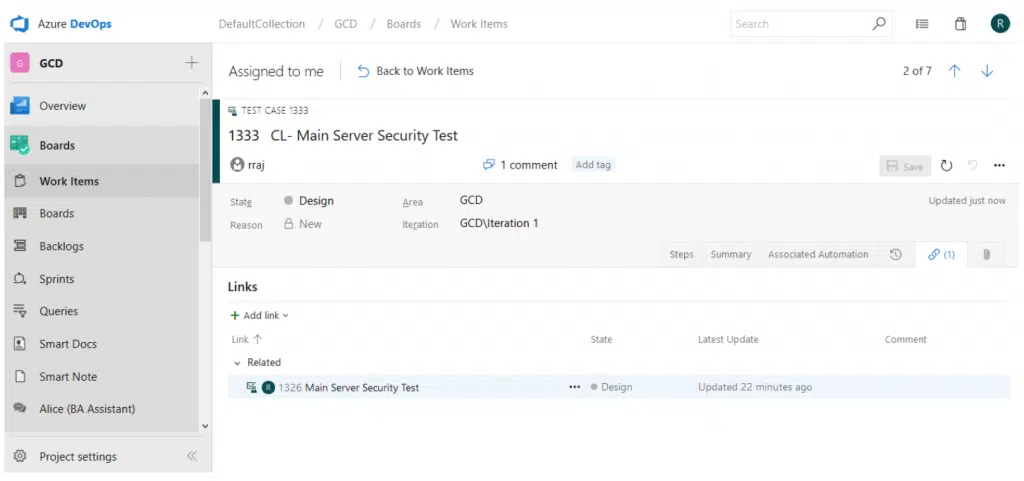Open more options for linked item 1326
This screenshot has width=1024, height=481.
(x=574, y=387)
